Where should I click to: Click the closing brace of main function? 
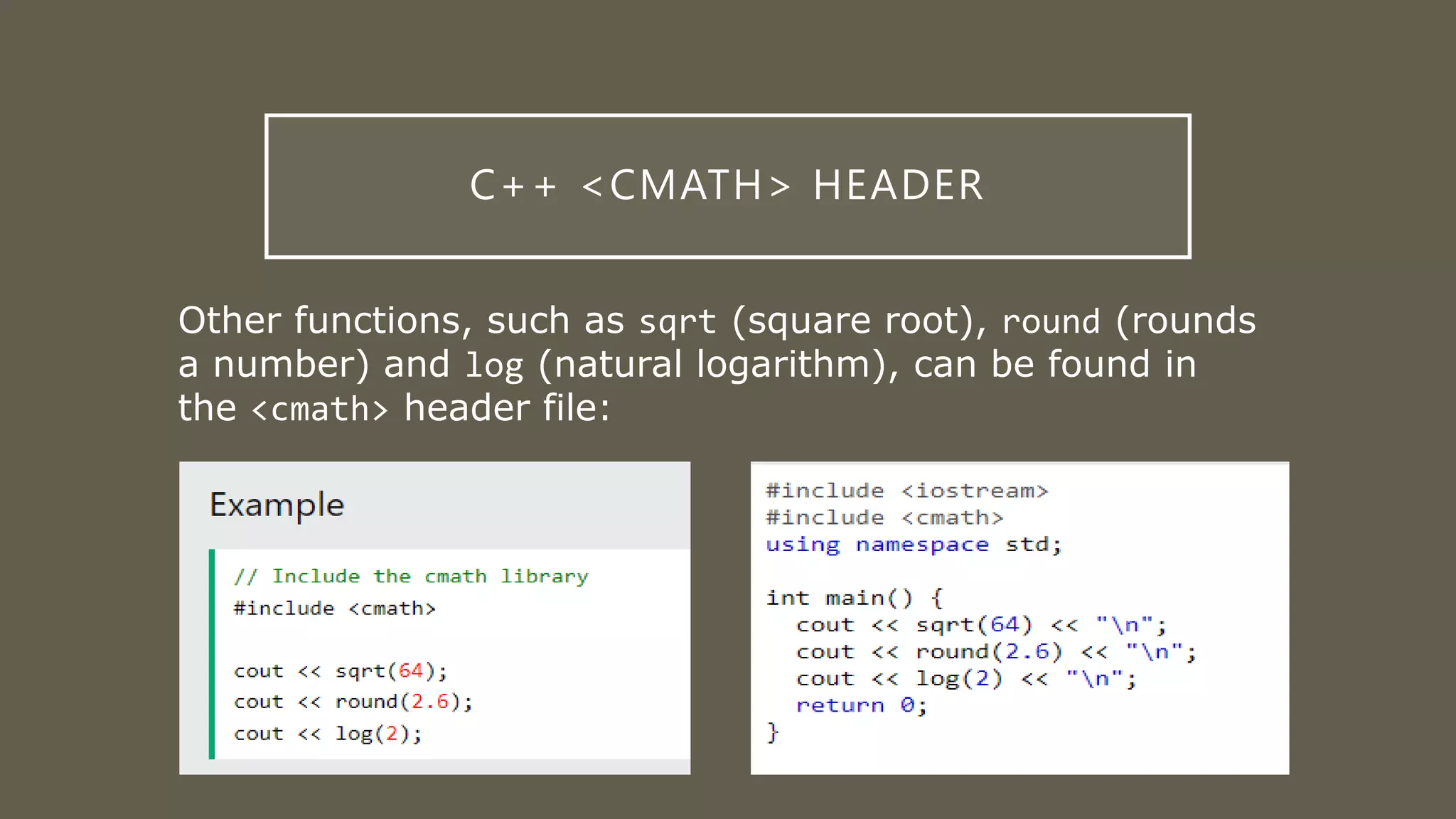click(x=773, y=732)
